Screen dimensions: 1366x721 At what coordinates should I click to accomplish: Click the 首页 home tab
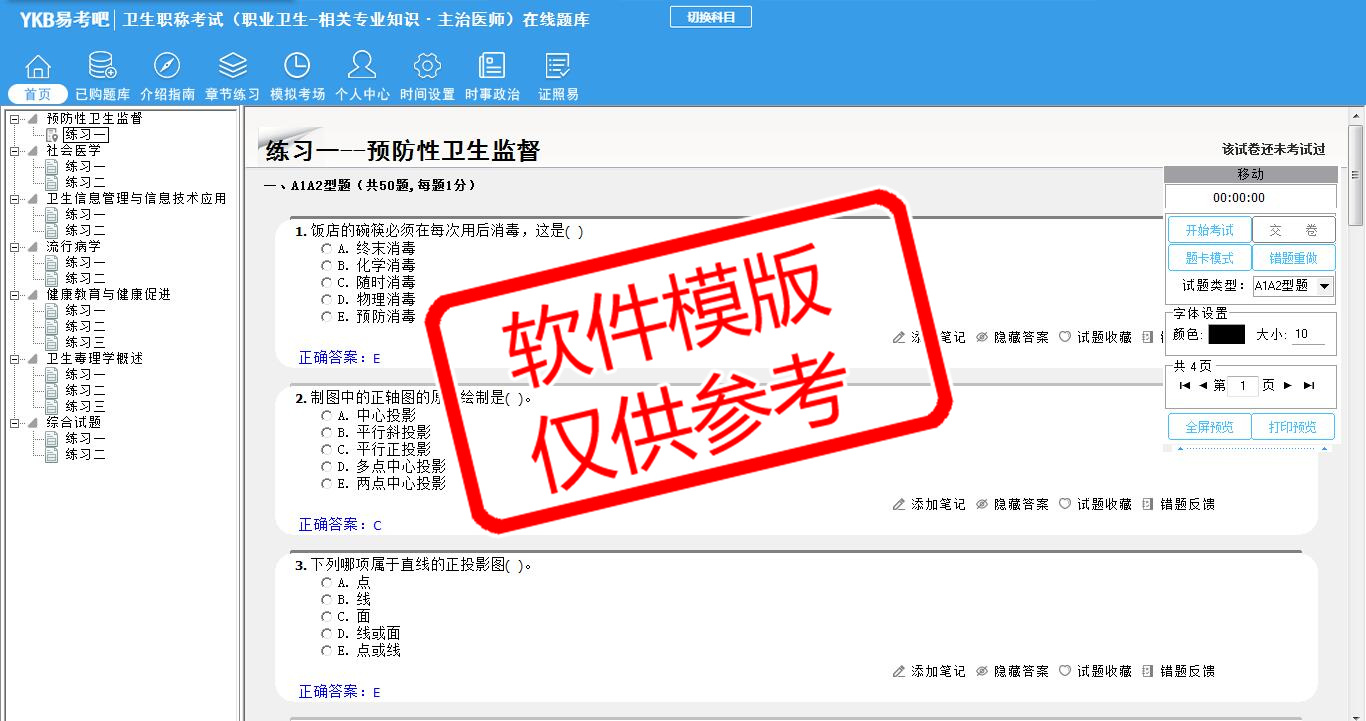click(x=38, y=94)
